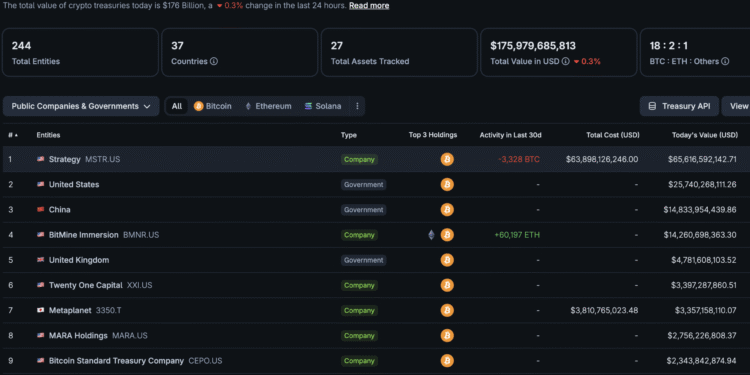Click the Read more link
This screenshot has height=375, width=750.
369,6
